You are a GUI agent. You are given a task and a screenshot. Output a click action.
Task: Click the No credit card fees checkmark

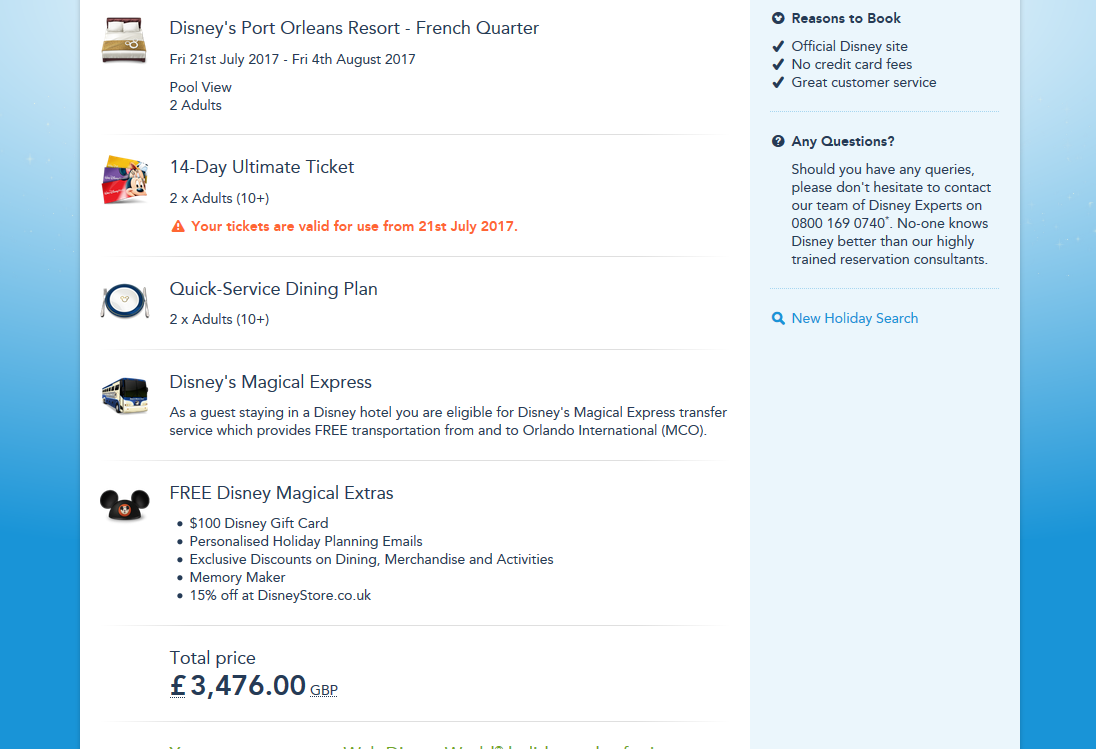tap(778, 64)
